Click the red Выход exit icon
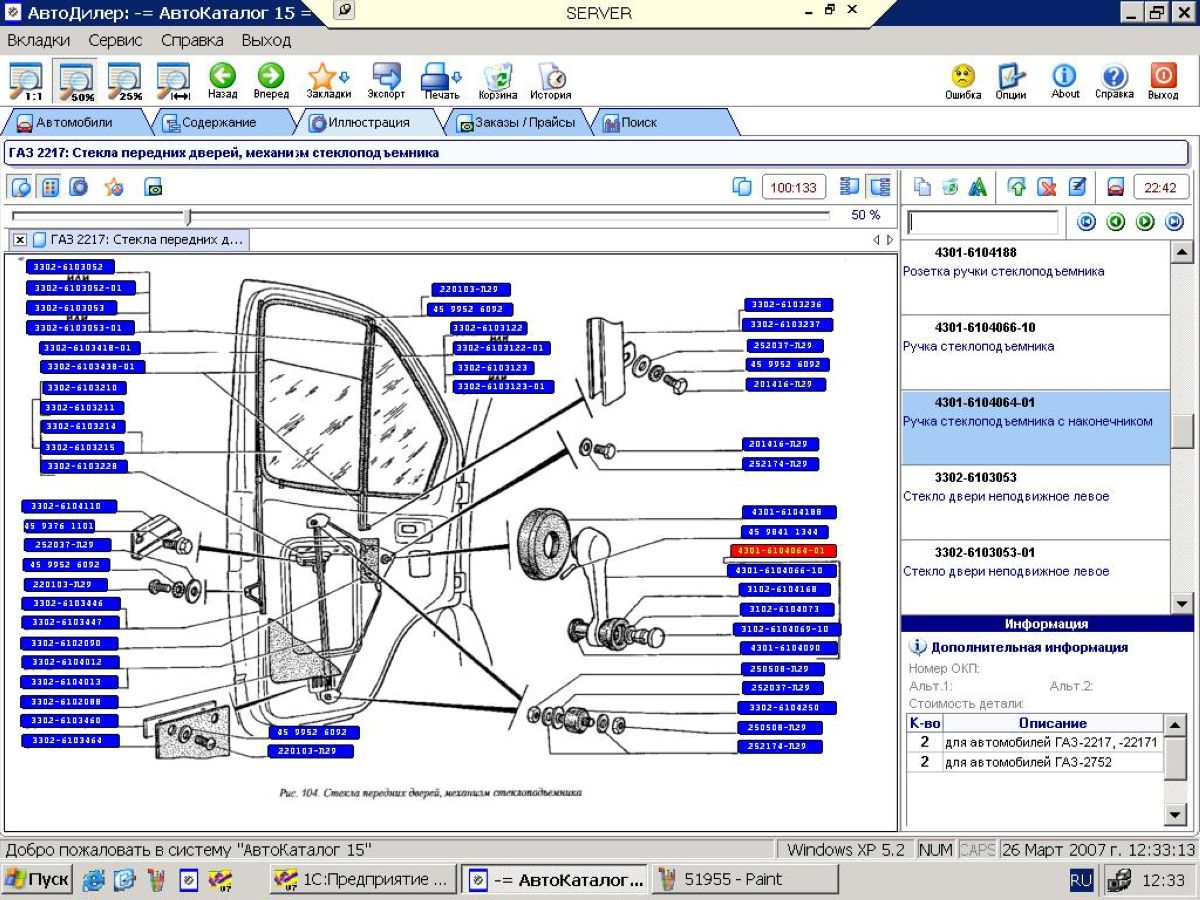 coord(1163,81)
